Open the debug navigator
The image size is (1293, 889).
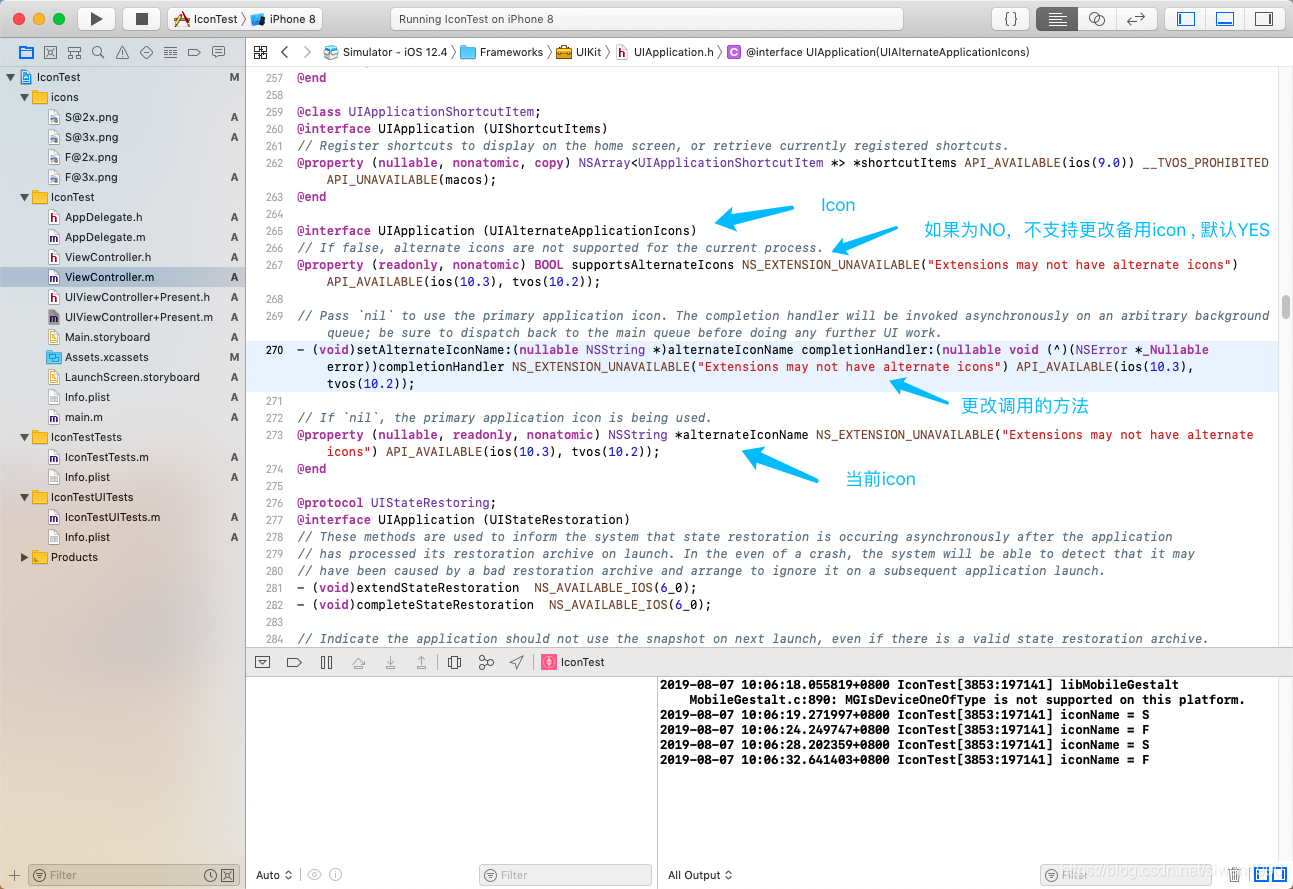tap(170, 52)
